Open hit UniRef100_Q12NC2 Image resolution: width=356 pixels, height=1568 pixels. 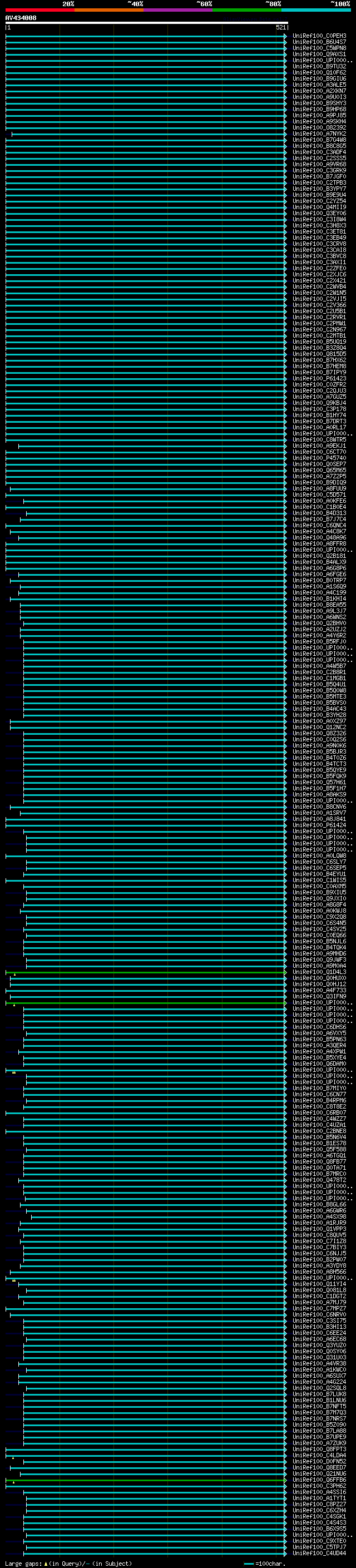click(319, 727)
